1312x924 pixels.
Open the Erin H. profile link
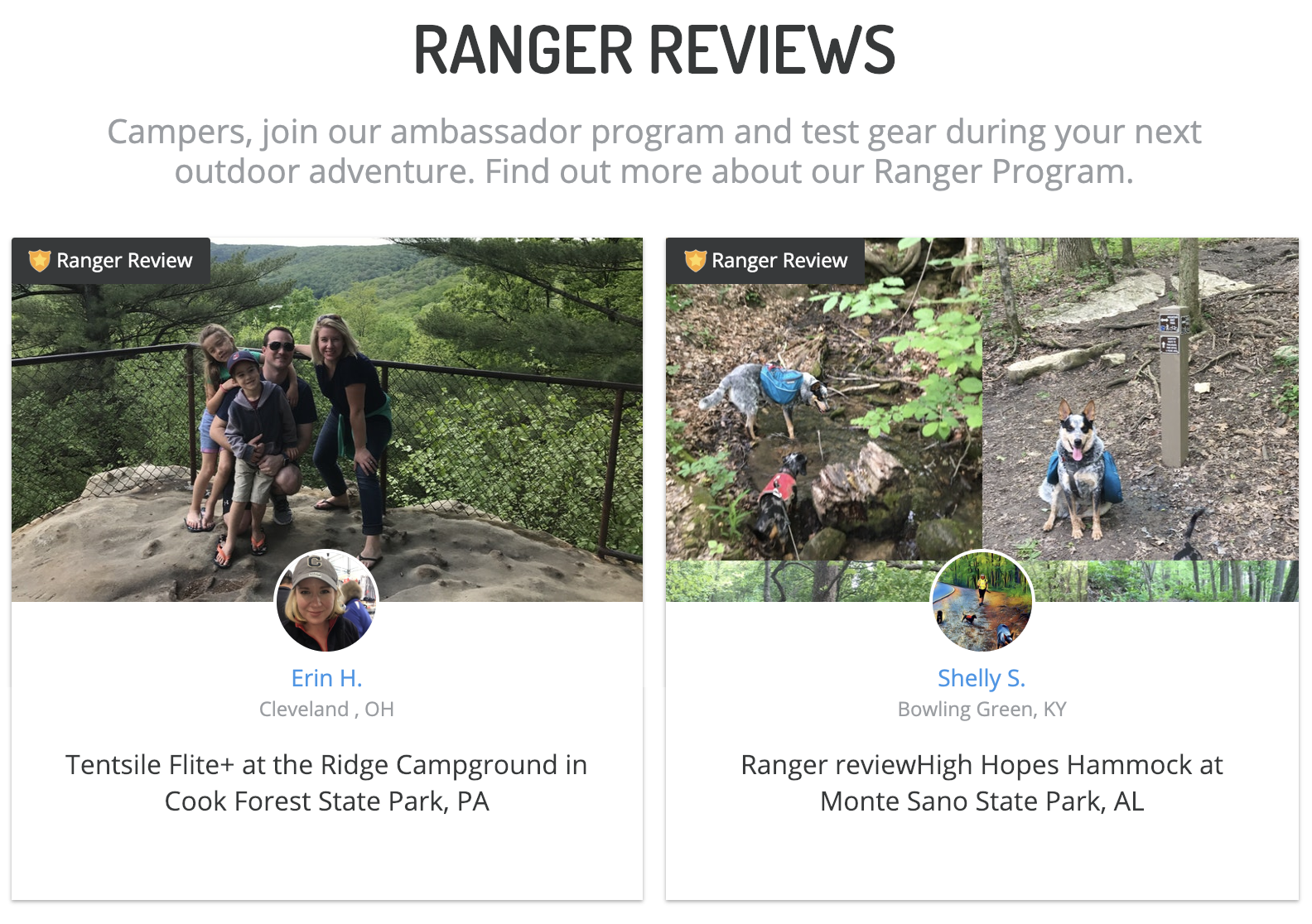point(326,678)
